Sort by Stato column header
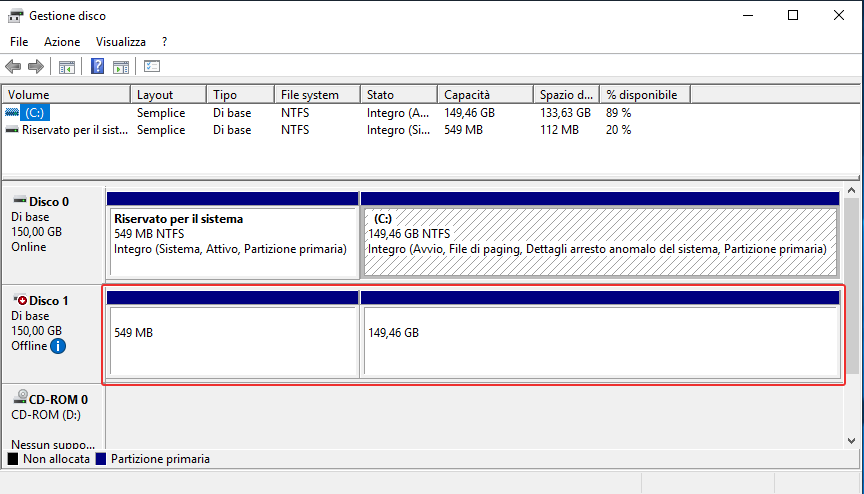The image size is (864, 494). [399, 95]
